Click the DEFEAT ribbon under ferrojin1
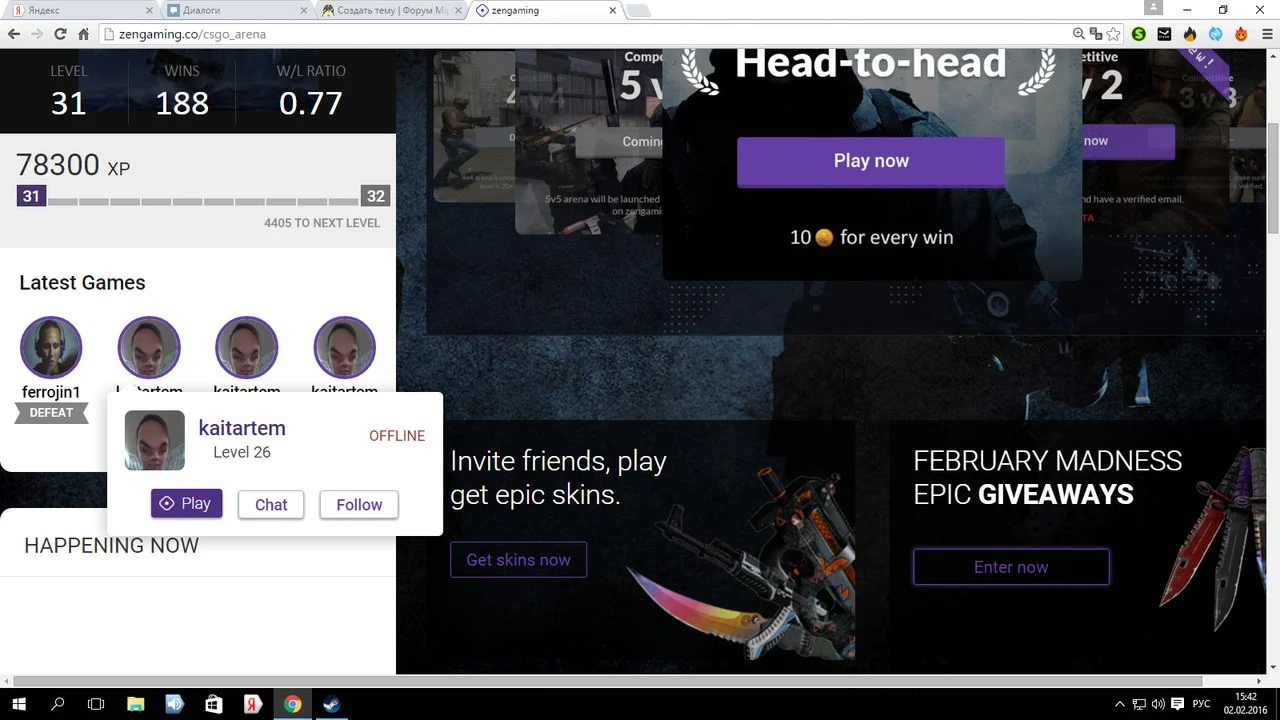 pos(51,413)
